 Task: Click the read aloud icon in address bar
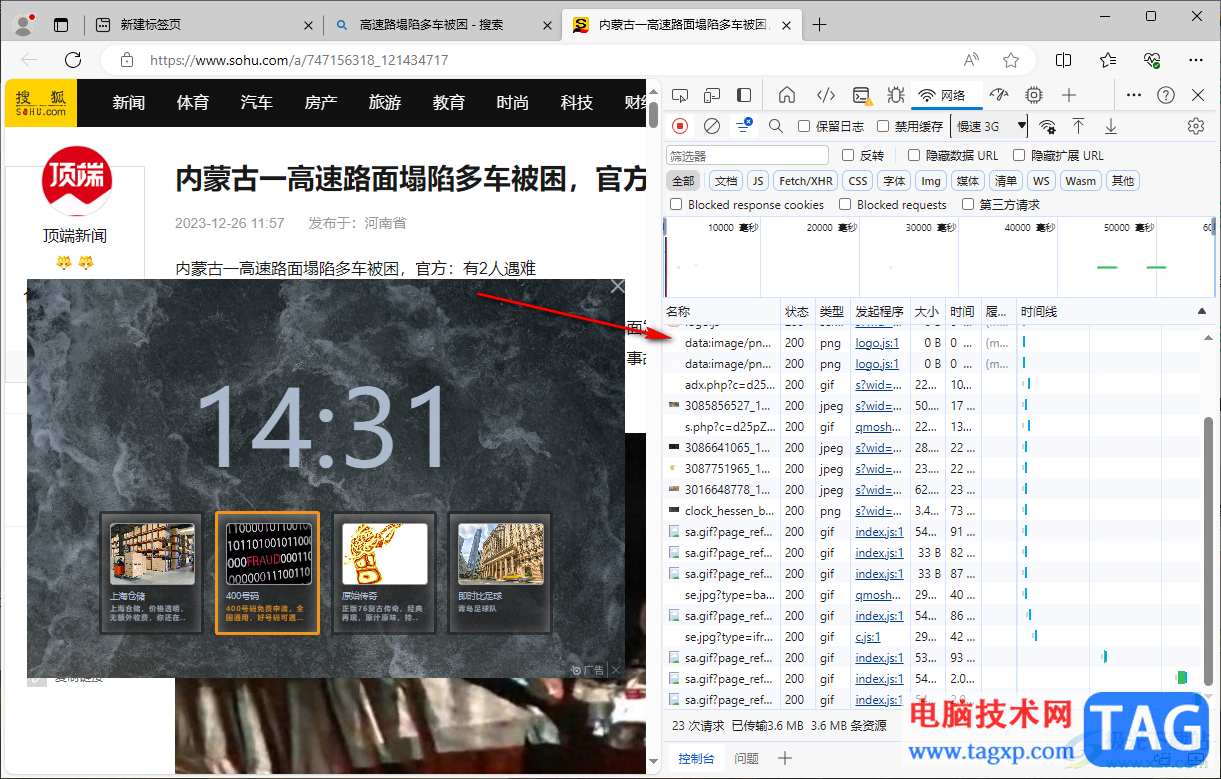point(971,60)
